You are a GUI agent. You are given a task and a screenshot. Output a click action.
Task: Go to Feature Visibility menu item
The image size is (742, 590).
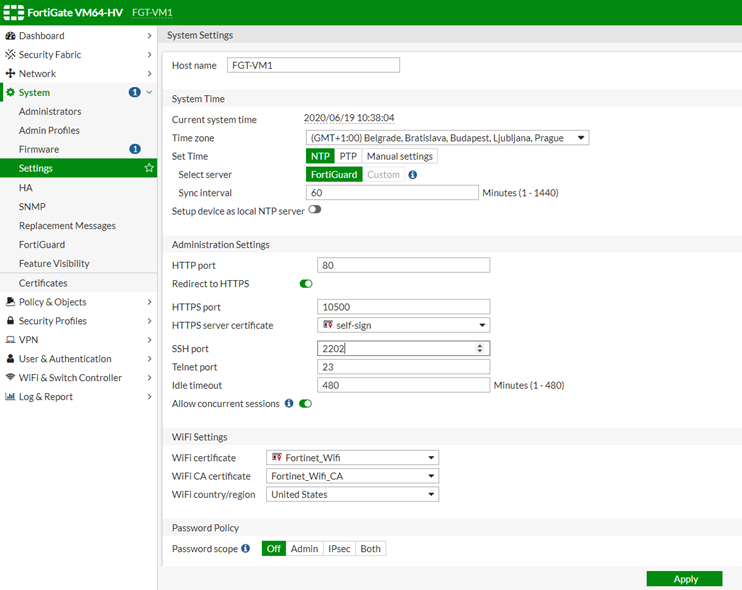[54, 264]
